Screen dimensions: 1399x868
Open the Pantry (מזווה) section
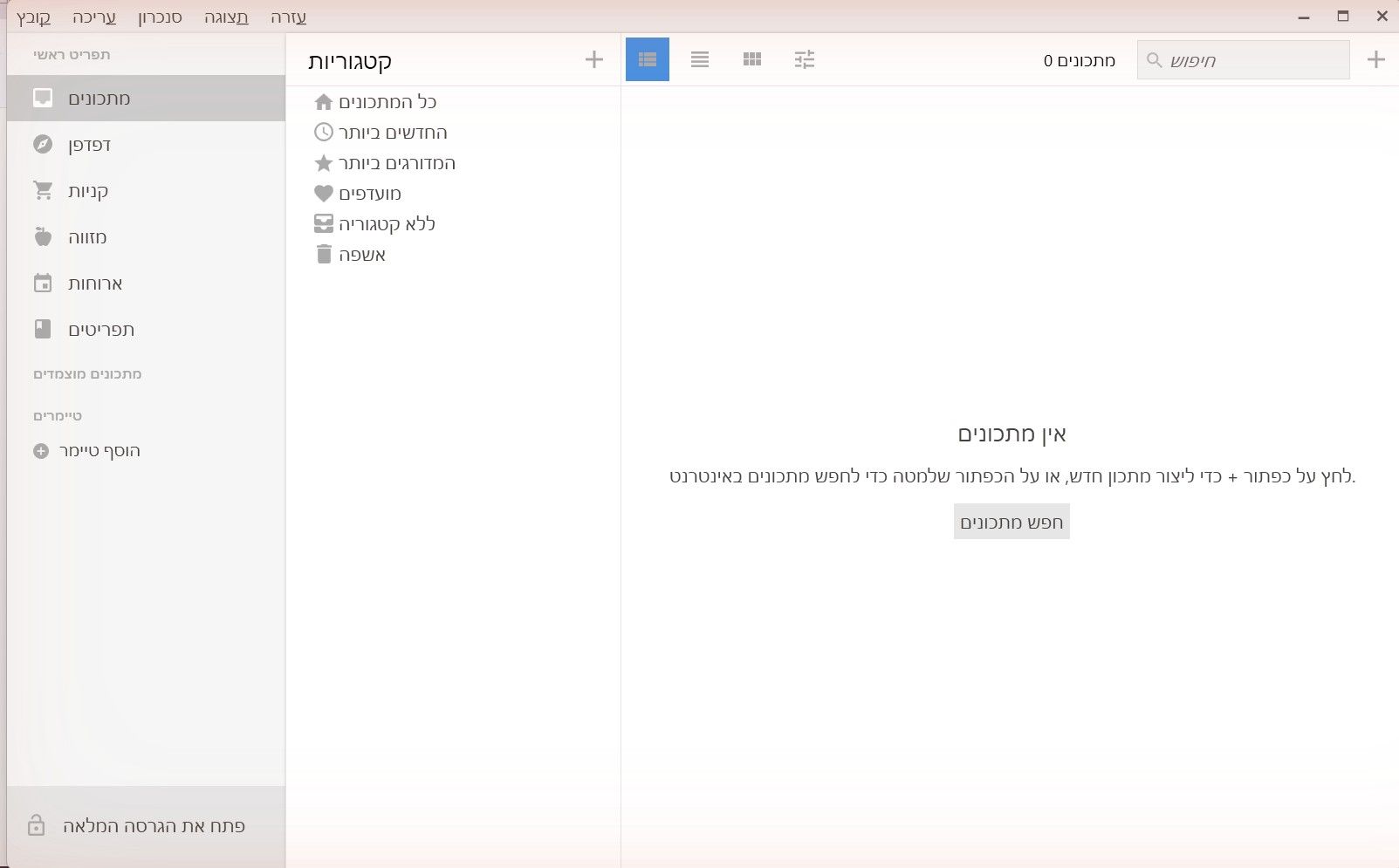(x=146, y=236)
